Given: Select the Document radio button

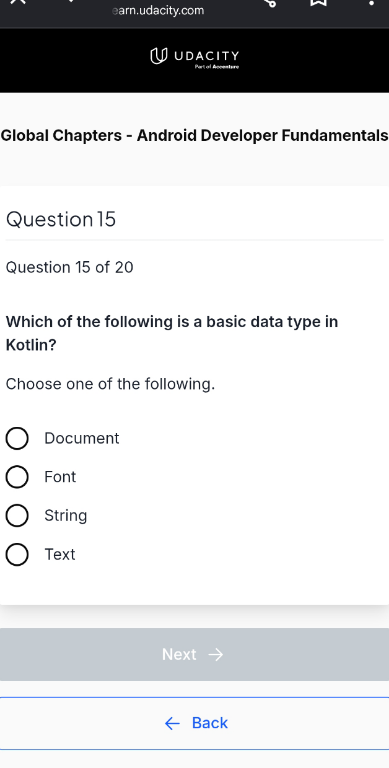Looking at the screenshot, I should [x=17, y=438].
